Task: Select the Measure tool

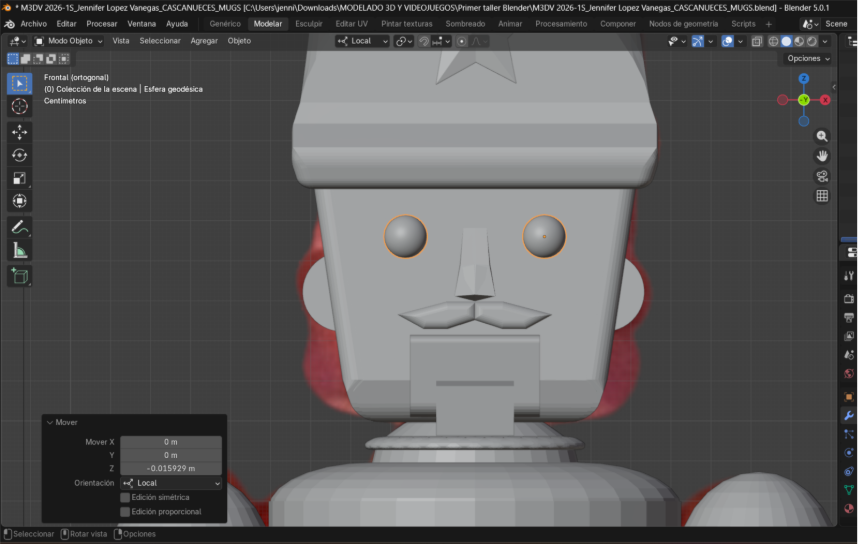Action: tap(19, 250)
